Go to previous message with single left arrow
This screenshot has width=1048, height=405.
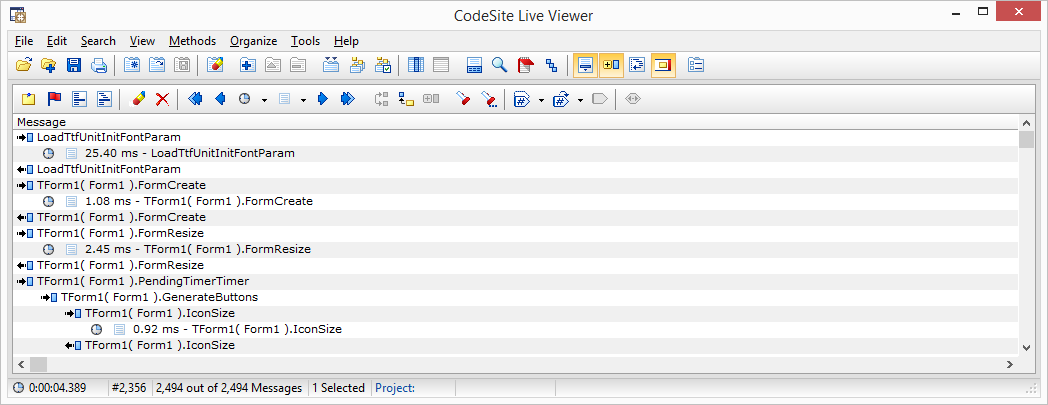coord(220,99)
